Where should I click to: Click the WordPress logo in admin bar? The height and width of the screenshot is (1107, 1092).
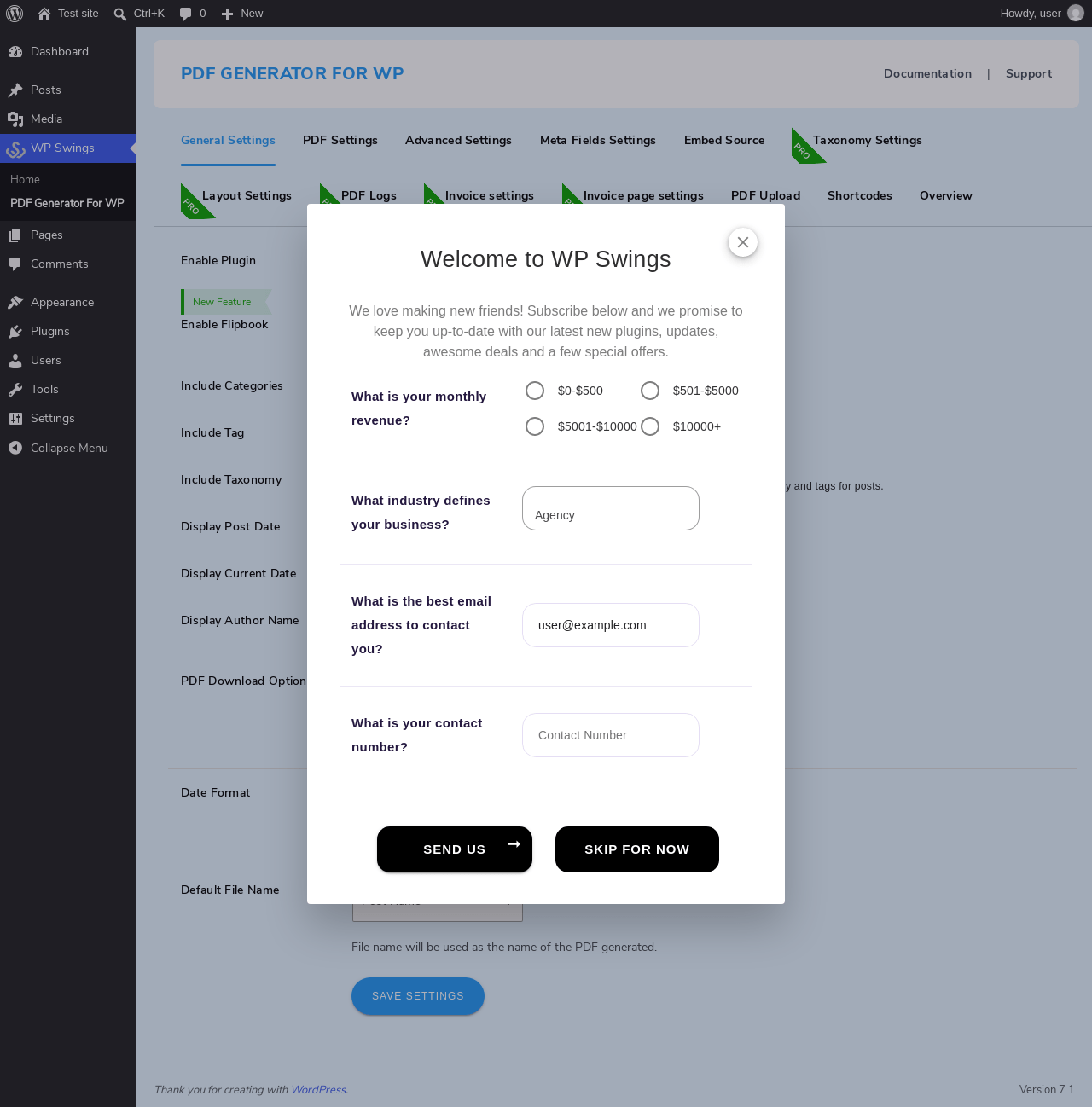click(x=15, y=14)
